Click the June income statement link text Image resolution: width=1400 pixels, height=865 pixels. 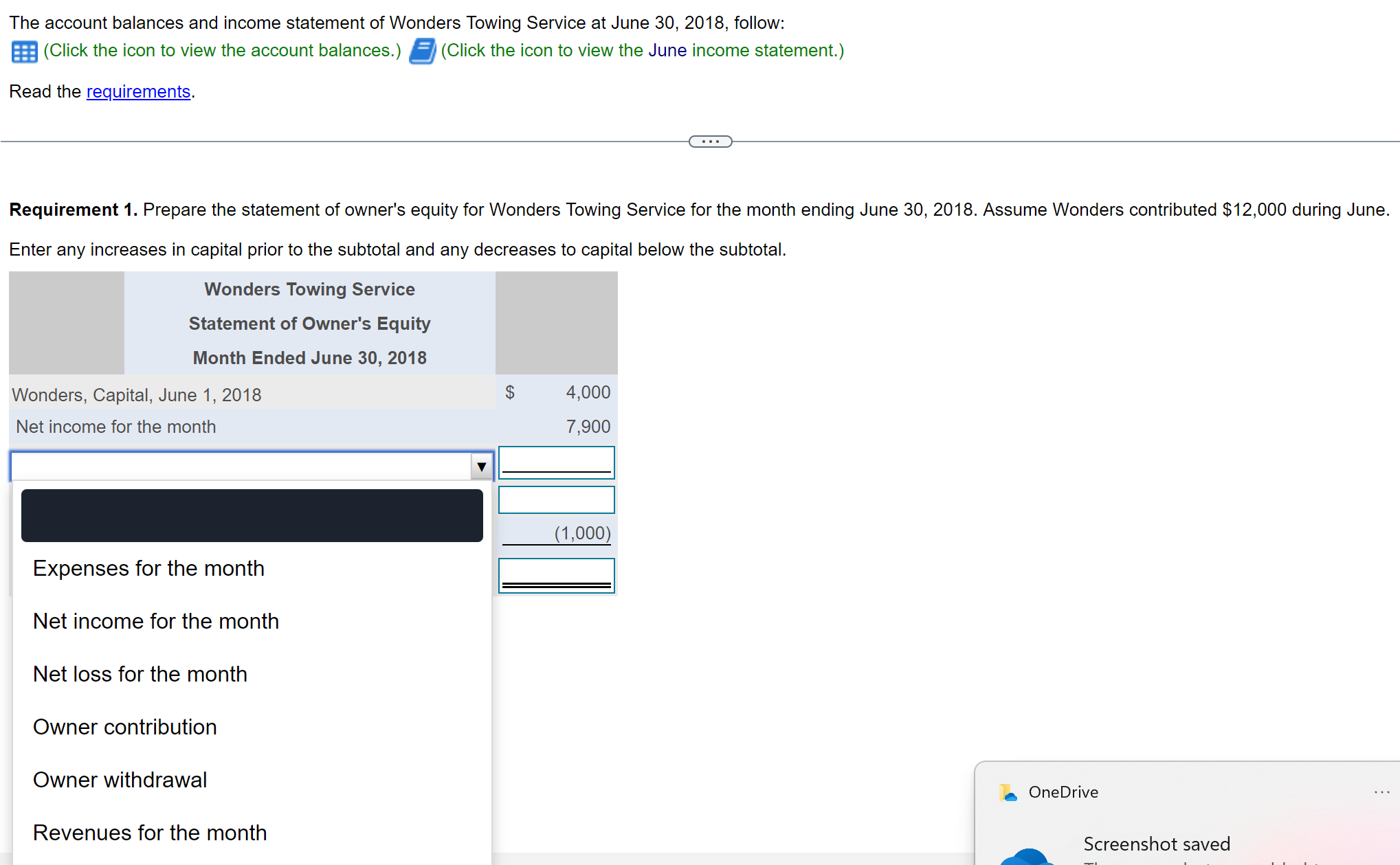(667, 50)
